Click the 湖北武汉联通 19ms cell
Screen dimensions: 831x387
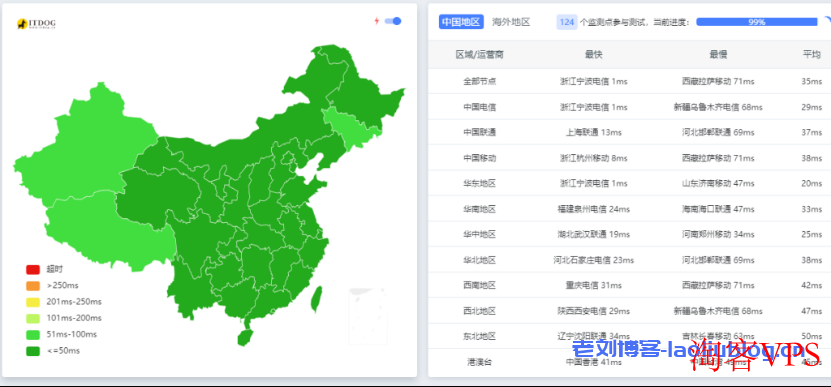(594, 234)
